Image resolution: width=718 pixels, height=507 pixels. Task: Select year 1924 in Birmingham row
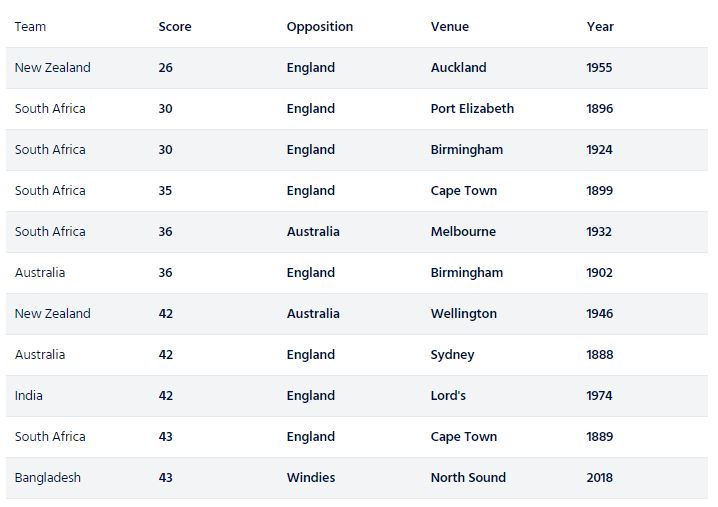click(599, 149)
